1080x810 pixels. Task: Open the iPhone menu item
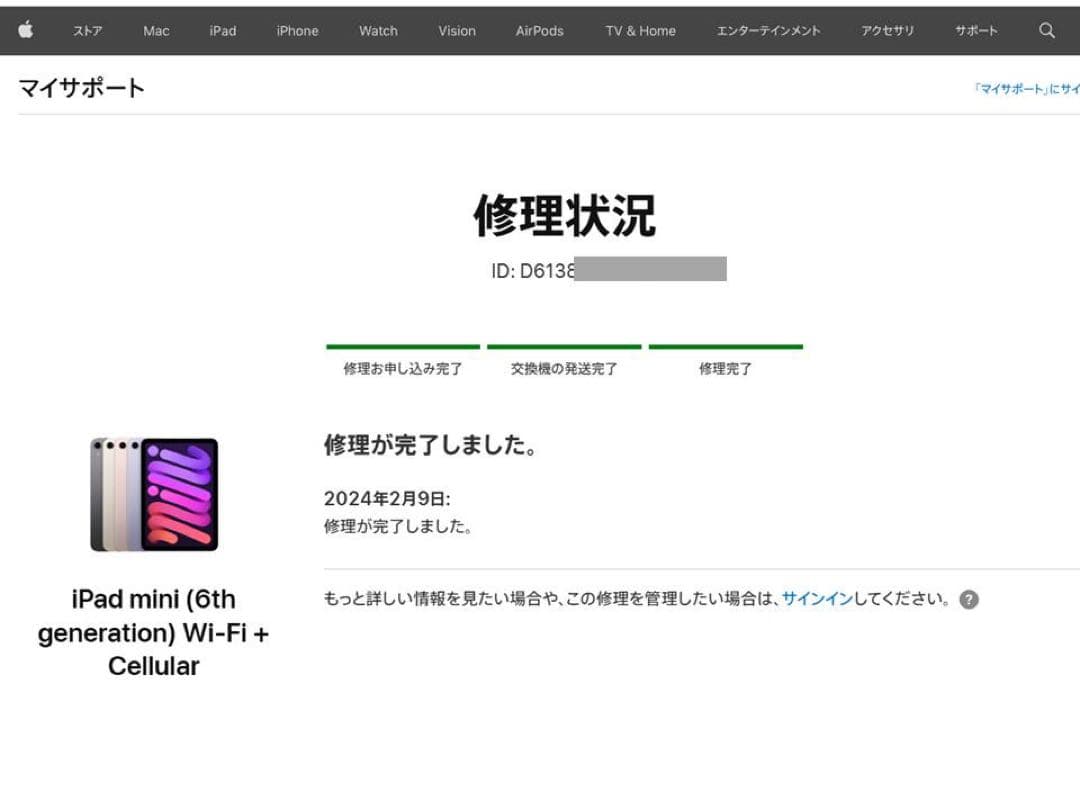tap(298, 31)
